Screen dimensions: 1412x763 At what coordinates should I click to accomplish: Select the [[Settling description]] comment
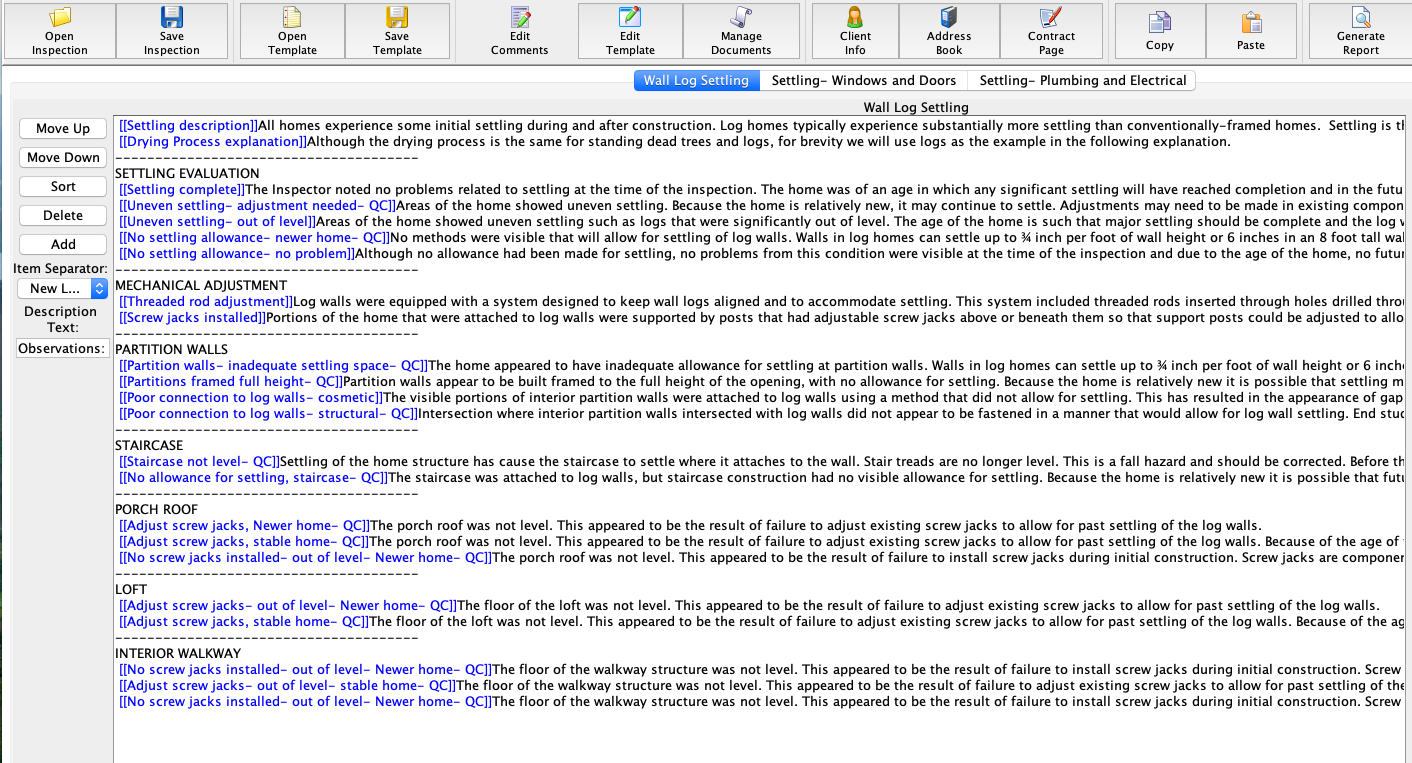[188, 125]
